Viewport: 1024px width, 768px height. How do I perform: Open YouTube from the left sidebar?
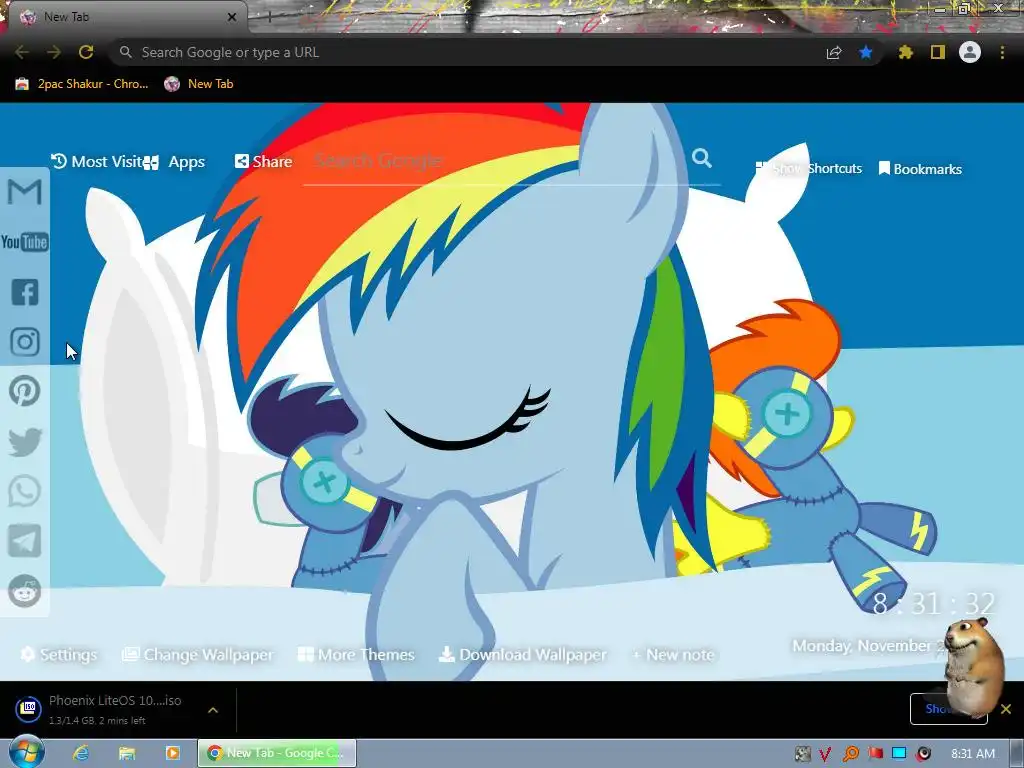point(25,242)
